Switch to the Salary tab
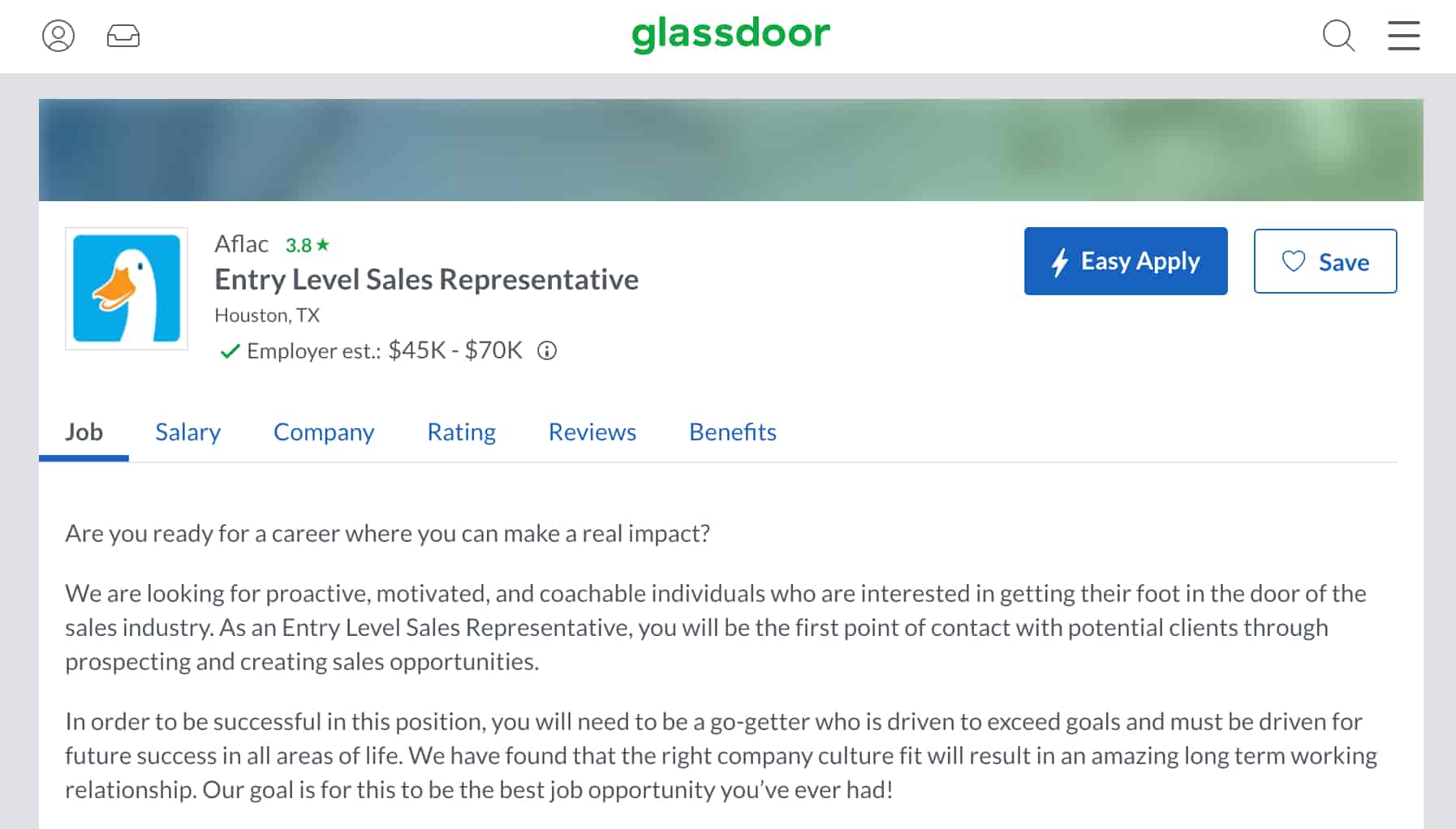1456x829 pixels. point(187,432)
